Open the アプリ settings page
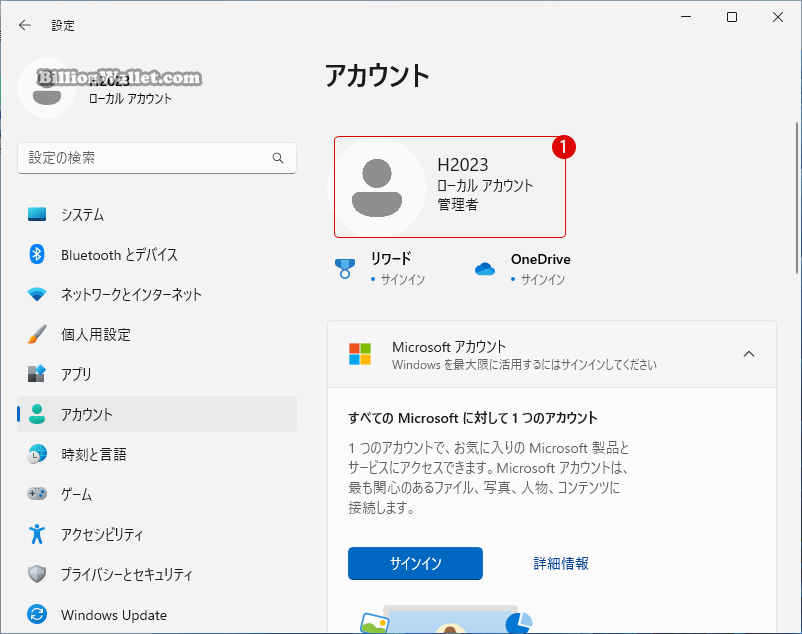 coord(157,374)
